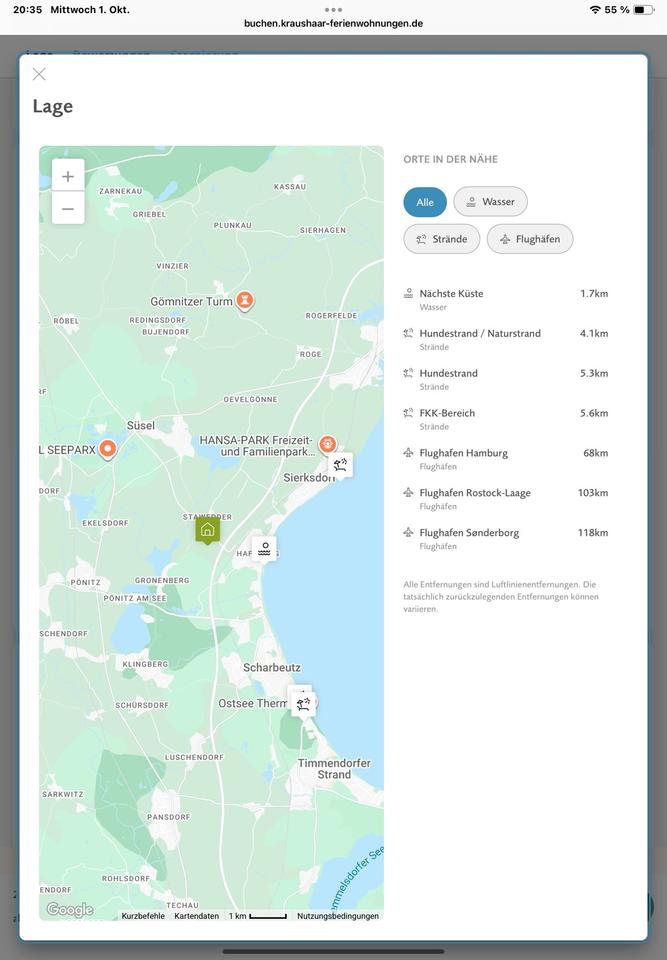Tap the Seepark orange pin near Süsel
The height and width of the screenshot is (960, 667).
(x=108, y=449)
